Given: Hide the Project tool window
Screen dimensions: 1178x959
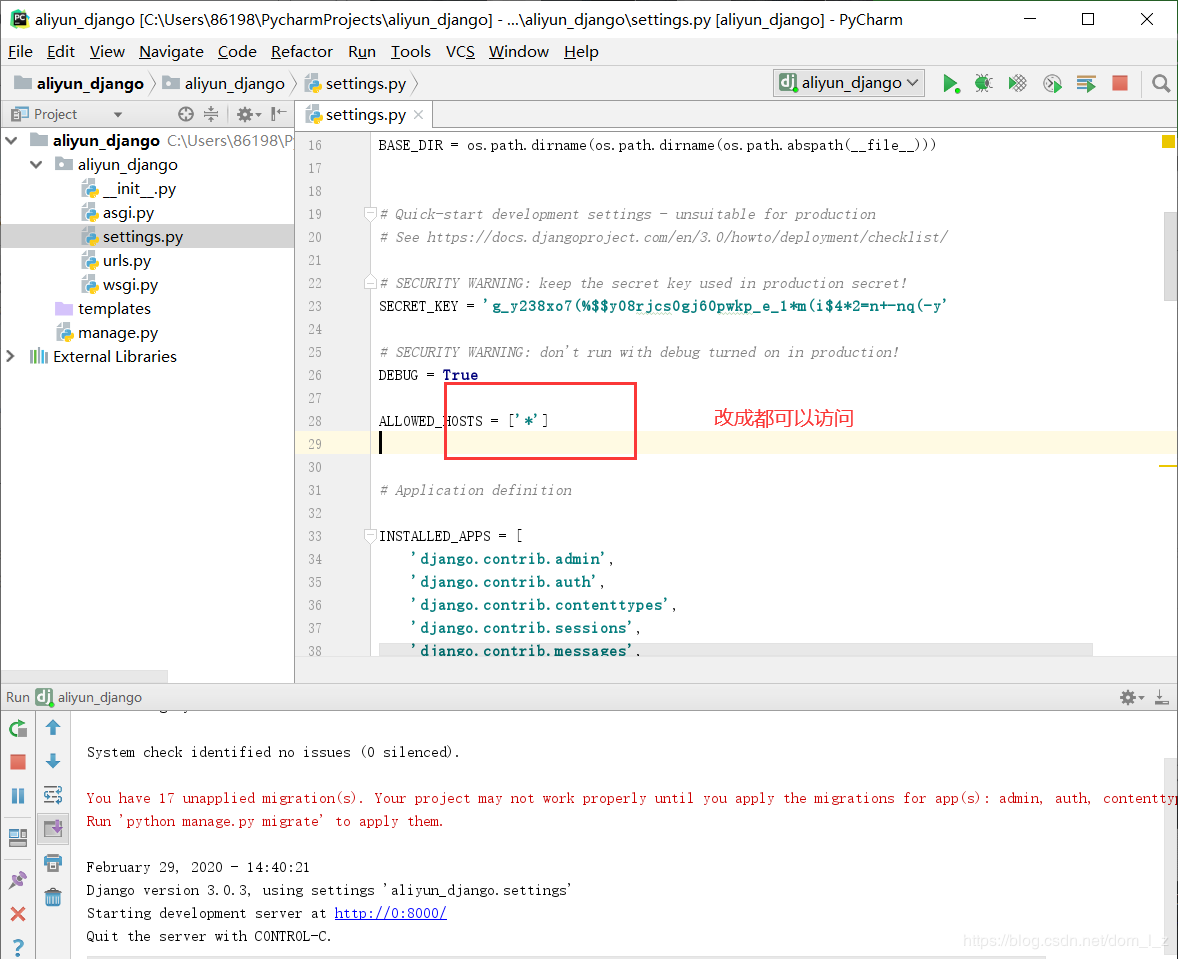Looking at the screenshot, I should click(x=279, y=114).
